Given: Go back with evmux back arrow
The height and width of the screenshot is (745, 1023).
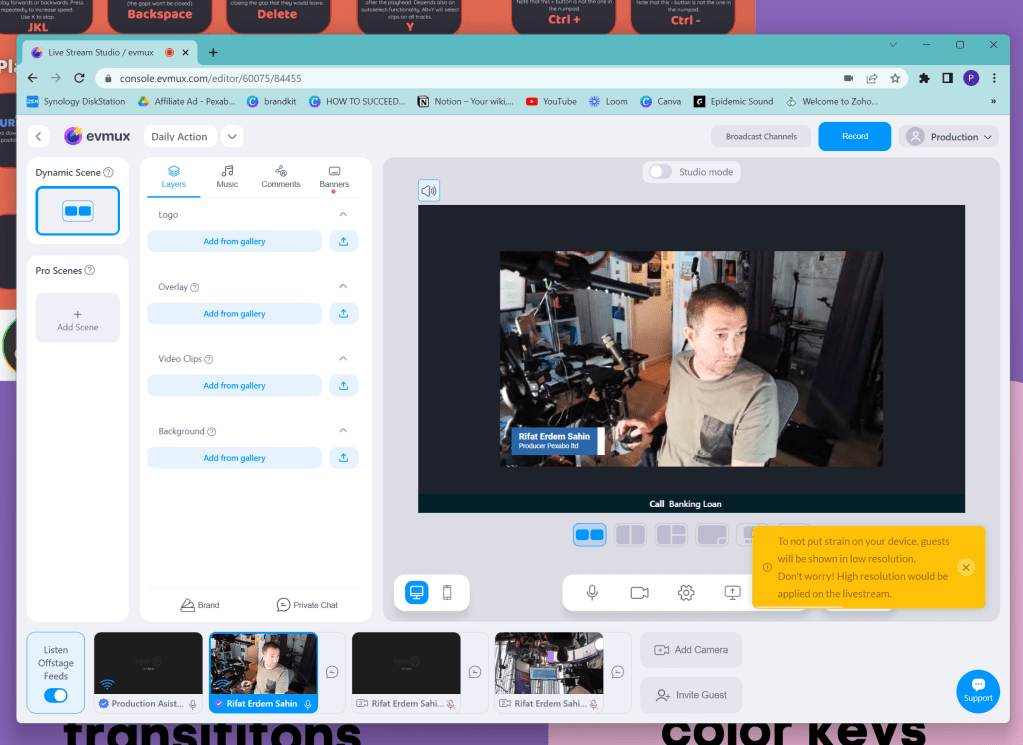Looking at the screenshot, I should click(38, 136).
